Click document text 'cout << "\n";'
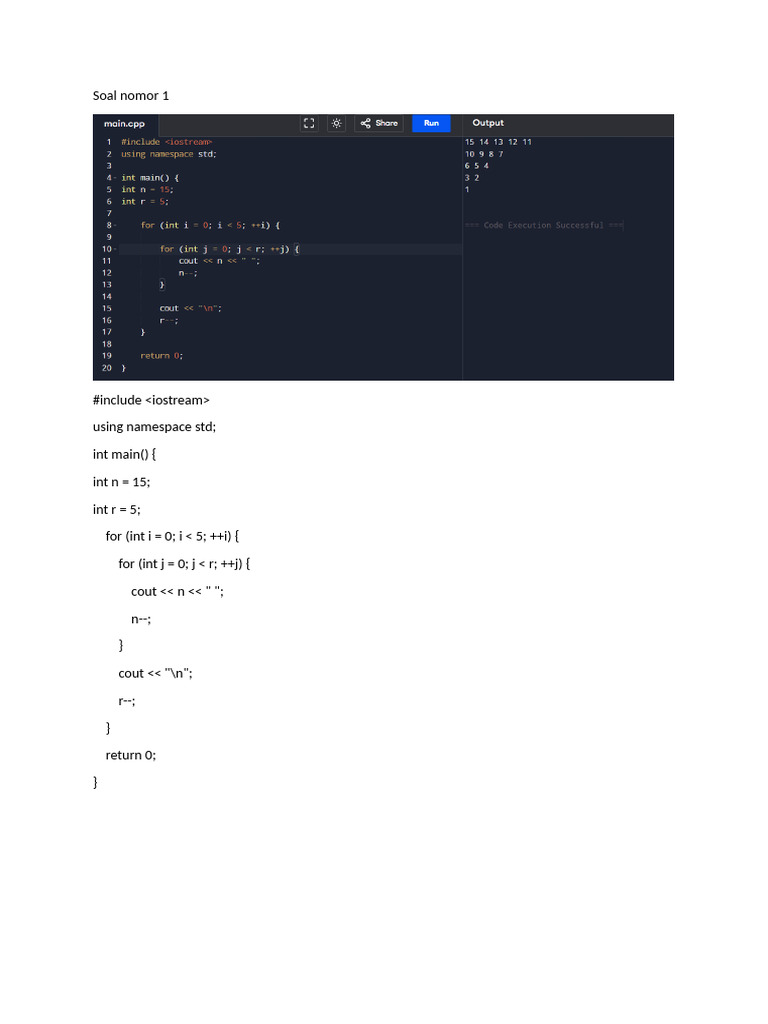The image size is (768, 1024). [x=155, y=673]
